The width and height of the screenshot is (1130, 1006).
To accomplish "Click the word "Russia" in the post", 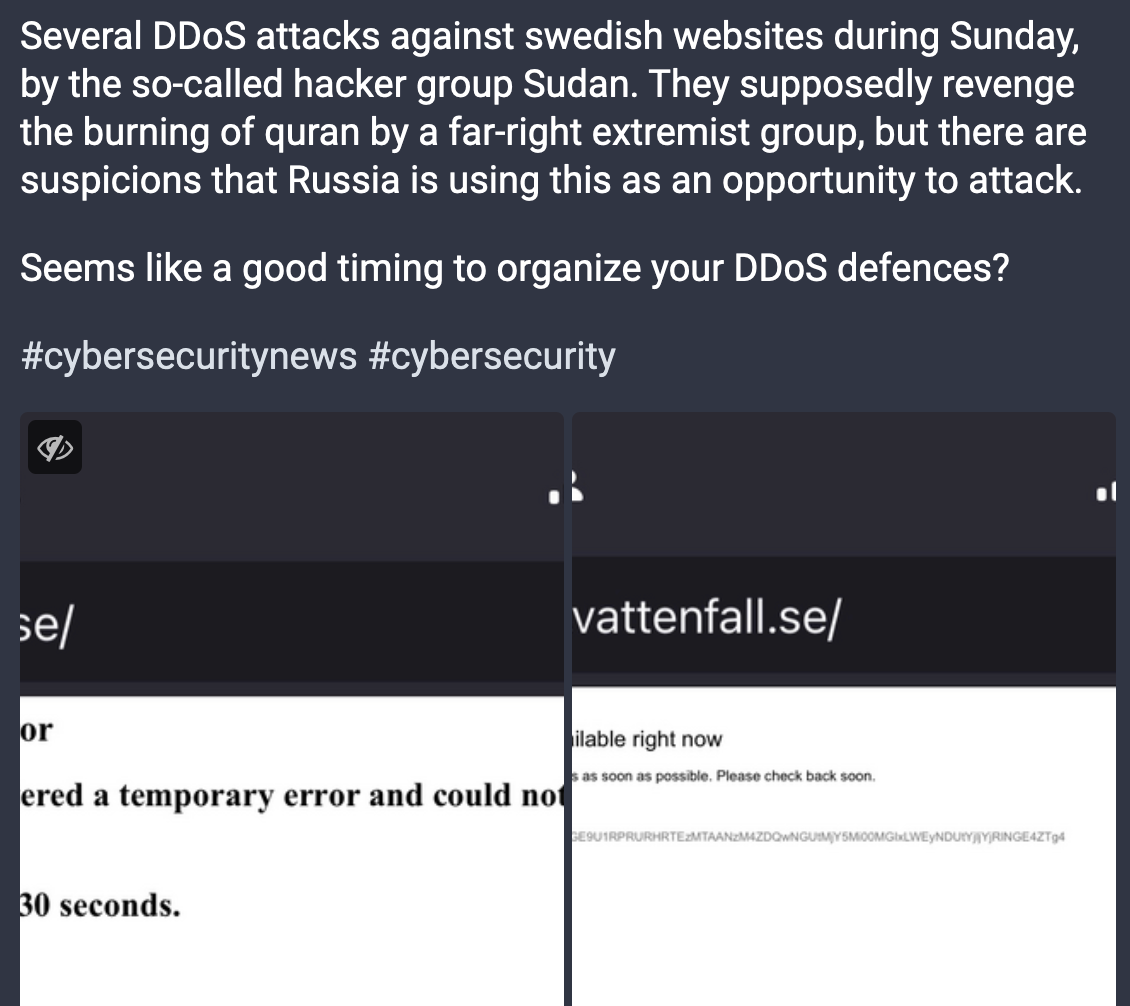I will [x=344, y=180].
